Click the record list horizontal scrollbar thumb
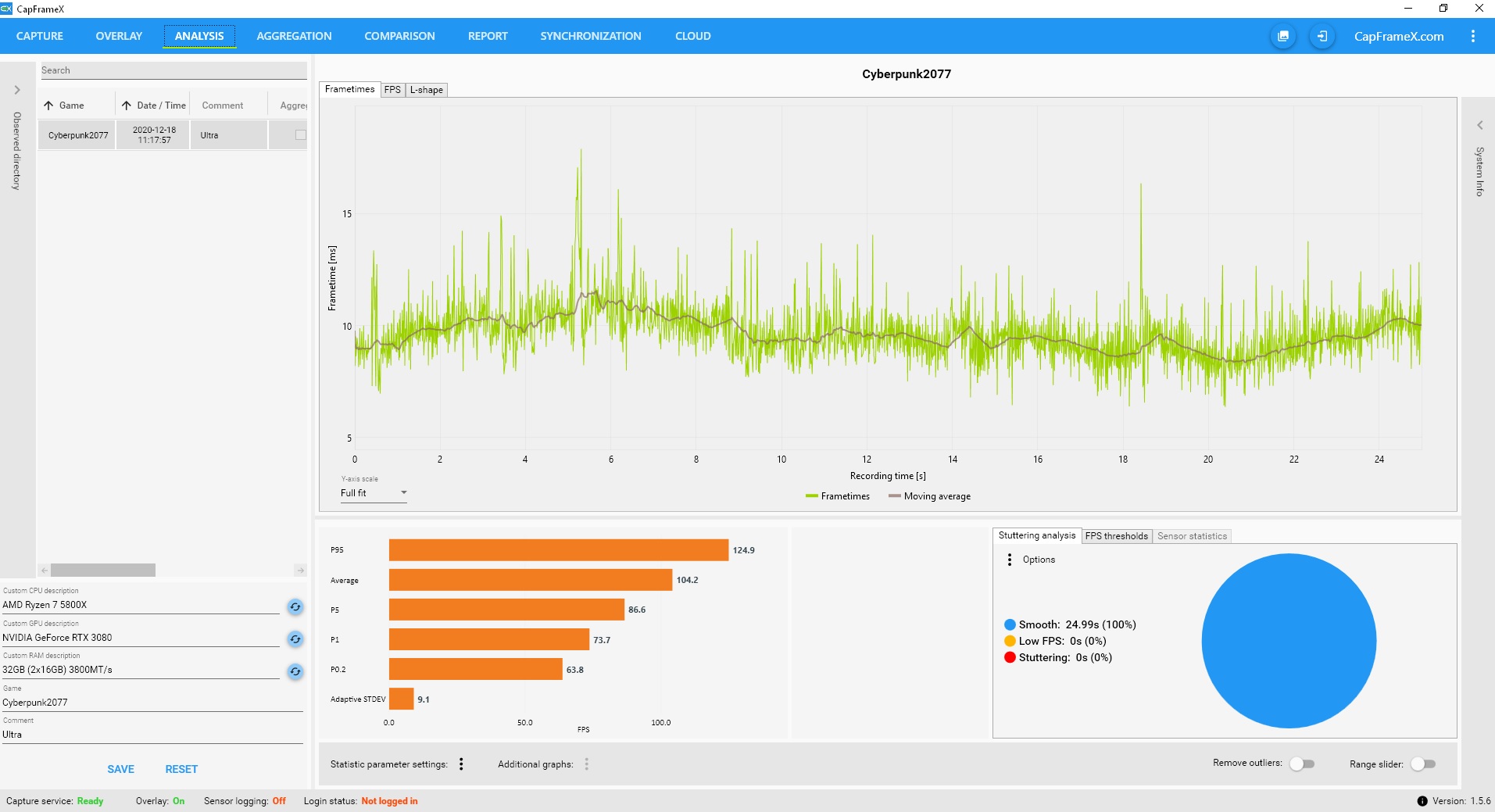Viewport: 1495px width, 812px height. coord(103,571)
